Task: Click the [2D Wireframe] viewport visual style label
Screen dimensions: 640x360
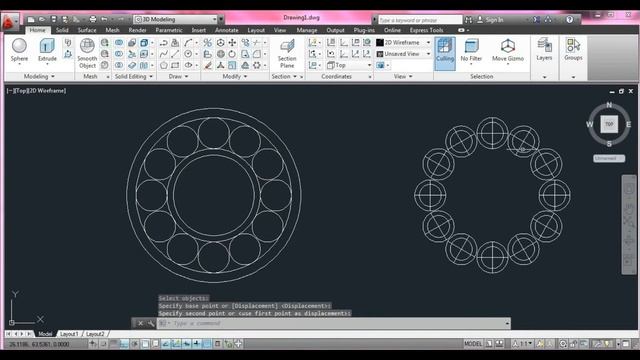Action: coord(47,91)
